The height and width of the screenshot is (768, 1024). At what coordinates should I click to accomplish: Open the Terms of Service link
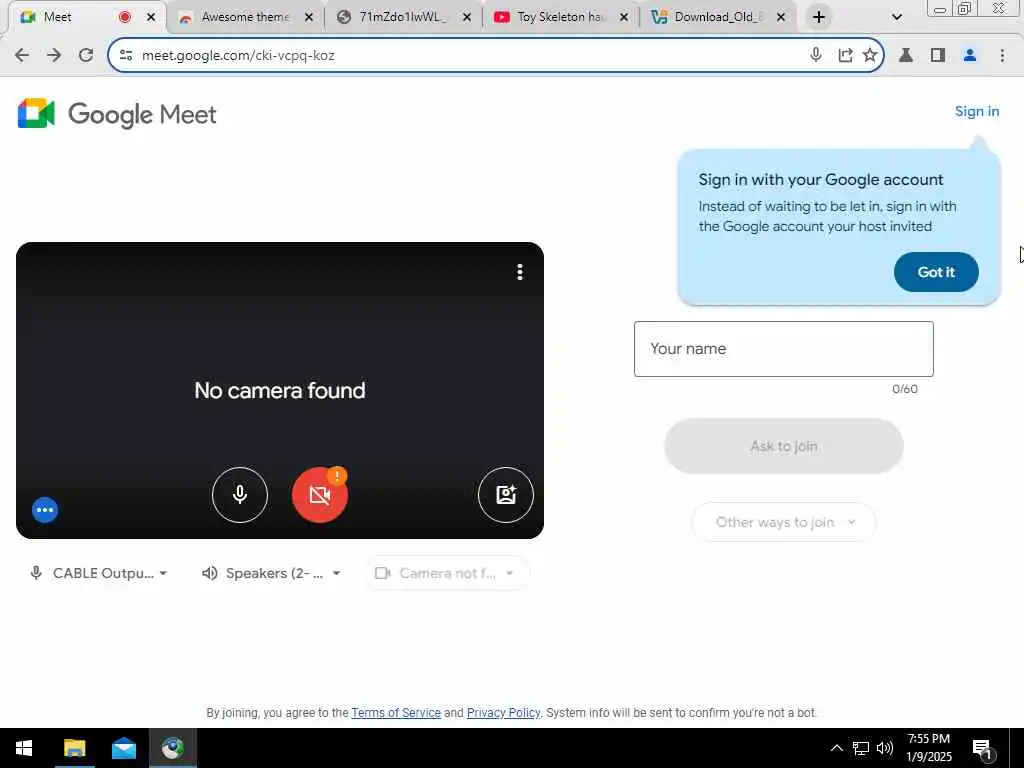click(396, 712)
